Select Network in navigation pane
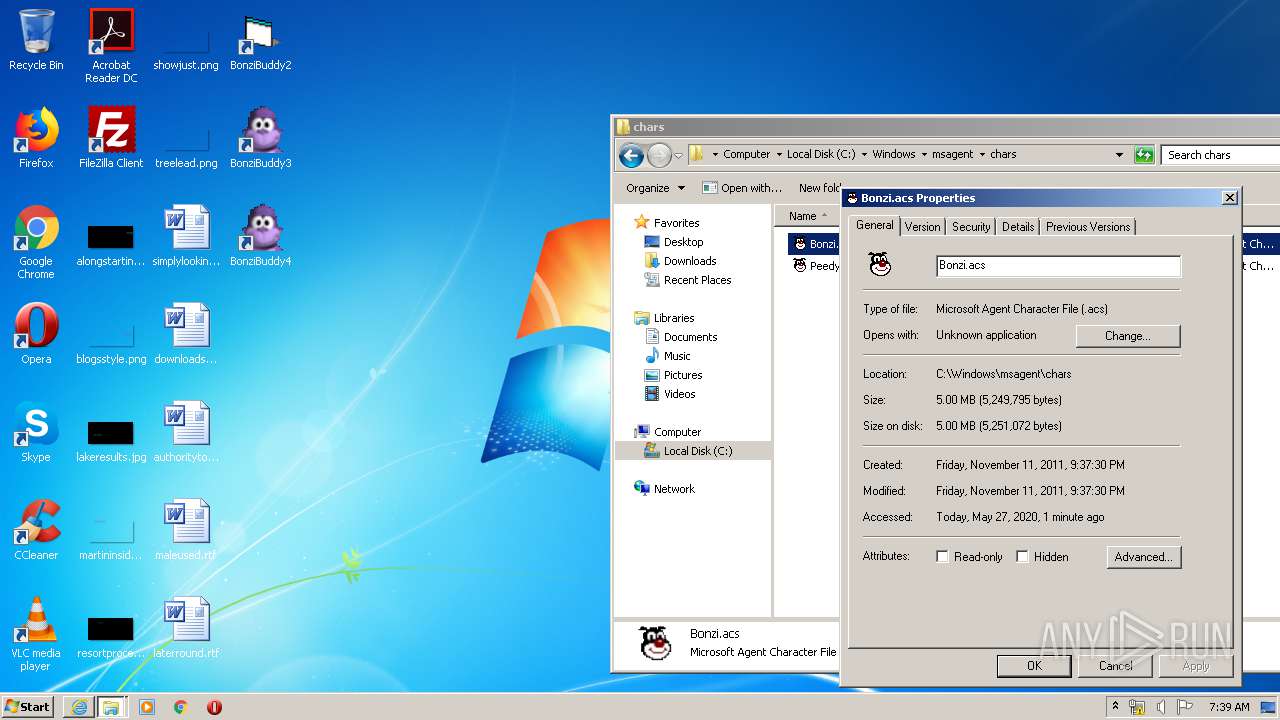 point(664,489)
